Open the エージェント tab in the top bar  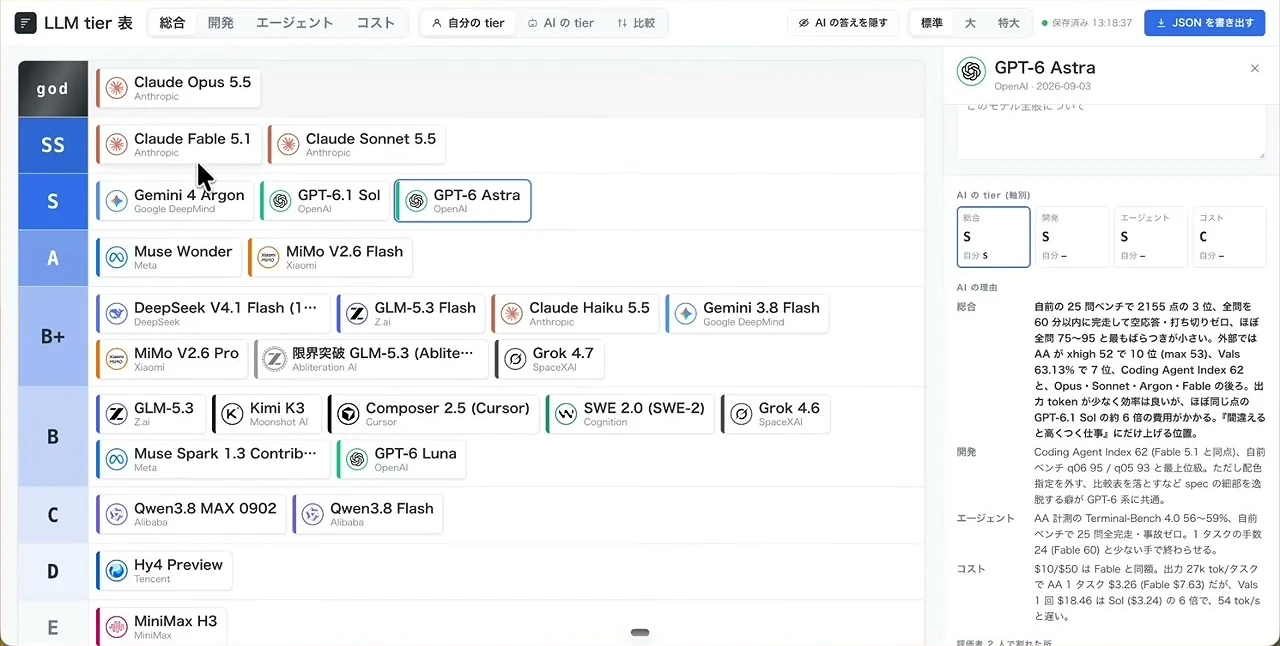295,23
